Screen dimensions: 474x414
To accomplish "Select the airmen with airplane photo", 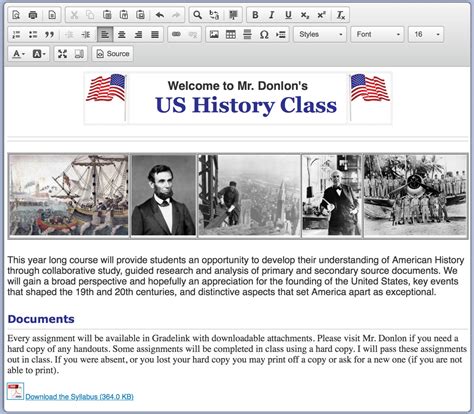I will point(415,196).
